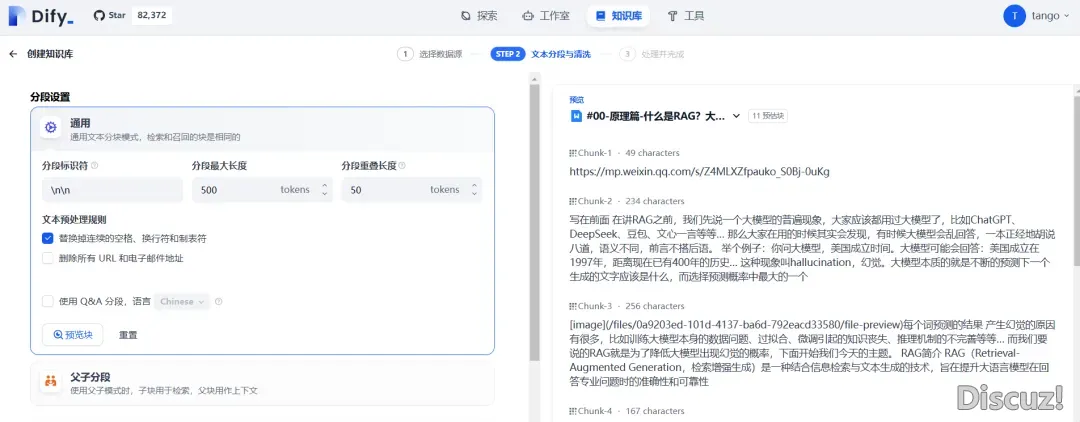
Task: Edit the 分段标识符 field
Action: point(112,190)
